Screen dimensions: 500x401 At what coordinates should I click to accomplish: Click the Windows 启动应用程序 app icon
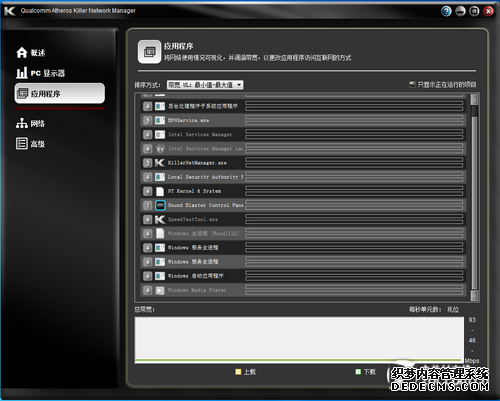[x=160, y=276]
